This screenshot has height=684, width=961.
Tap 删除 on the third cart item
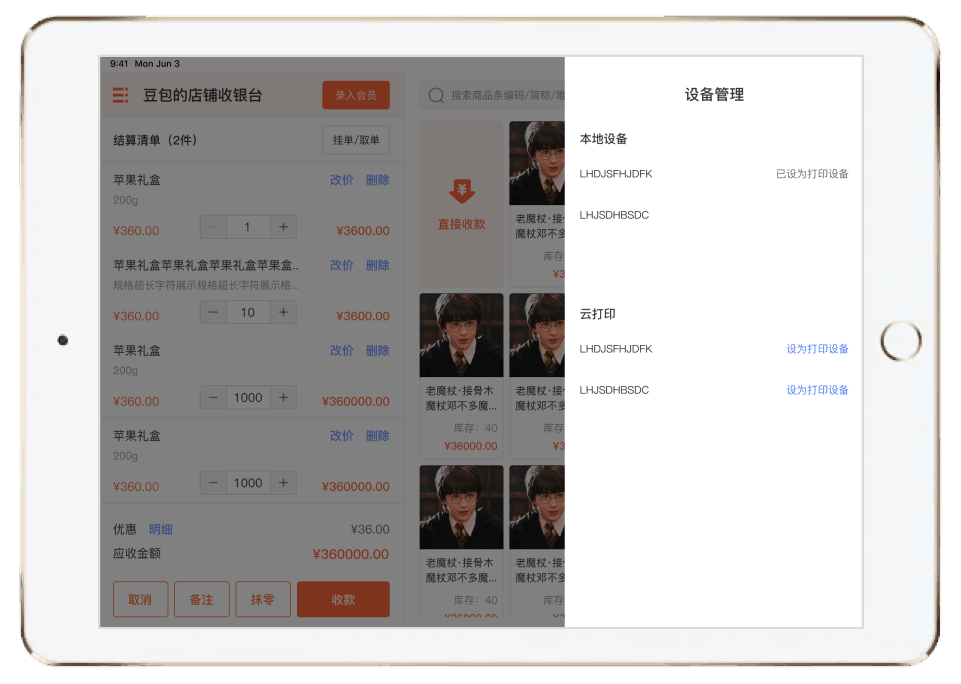tap(378, 351)
